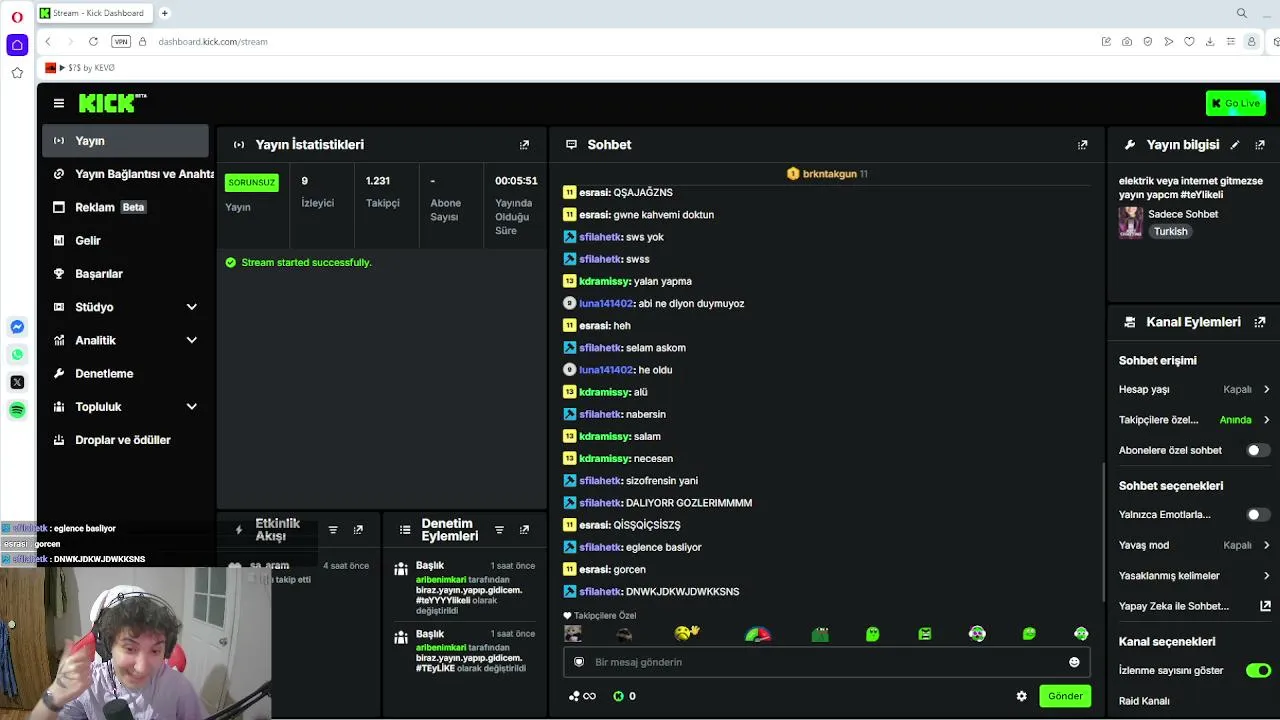Open Denetleme in the sidebar
Viewport: 1280px width, 720px height.
(125, 373)
